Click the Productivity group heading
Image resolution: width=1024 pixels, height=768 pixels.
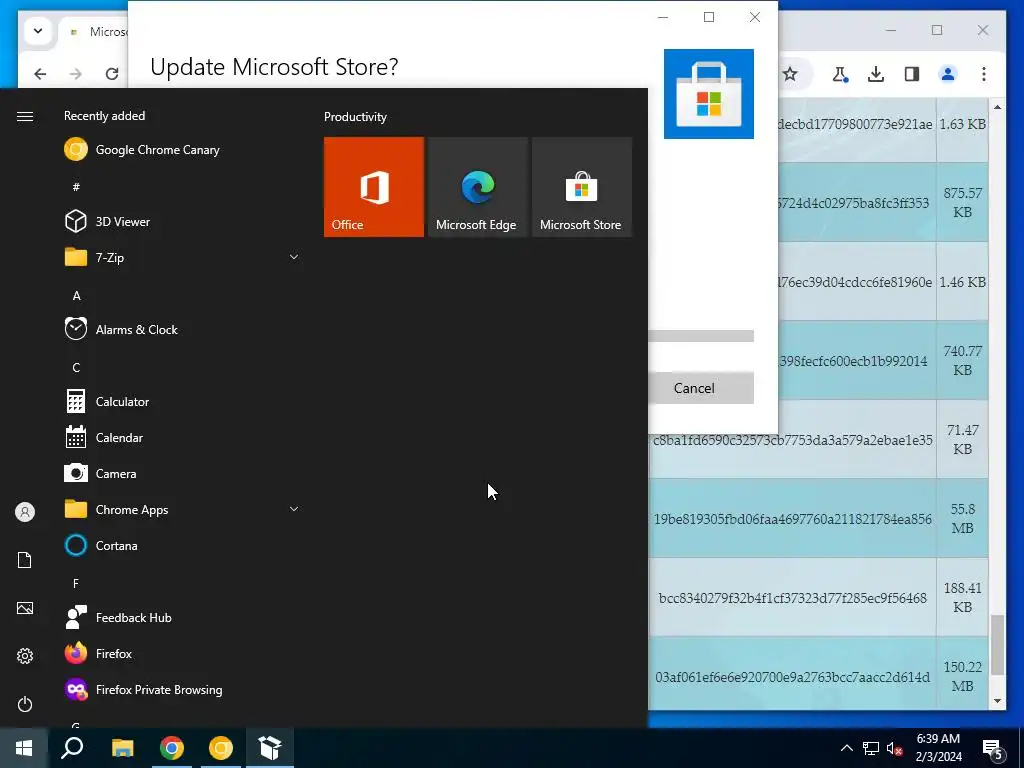click(355, 117)
